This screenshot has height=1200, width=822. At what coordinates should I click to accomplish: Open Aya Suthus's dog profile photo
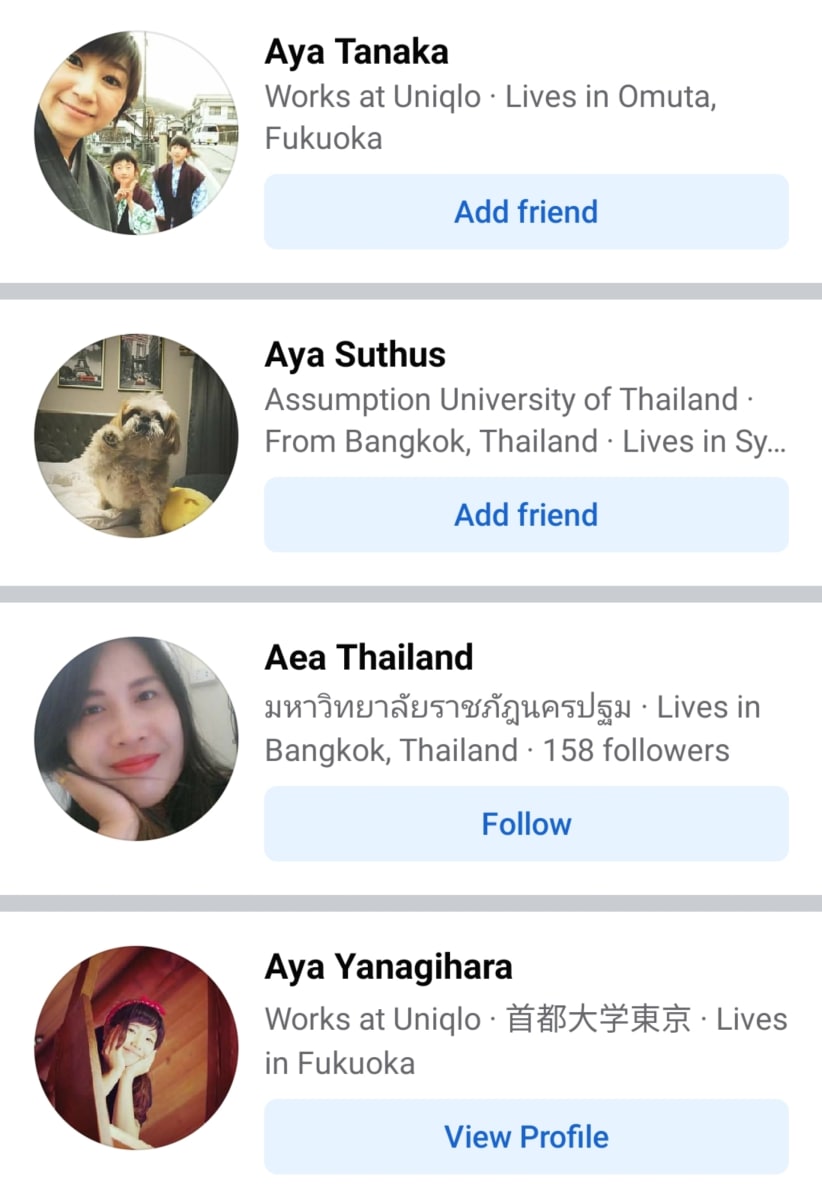pos(136,436)
